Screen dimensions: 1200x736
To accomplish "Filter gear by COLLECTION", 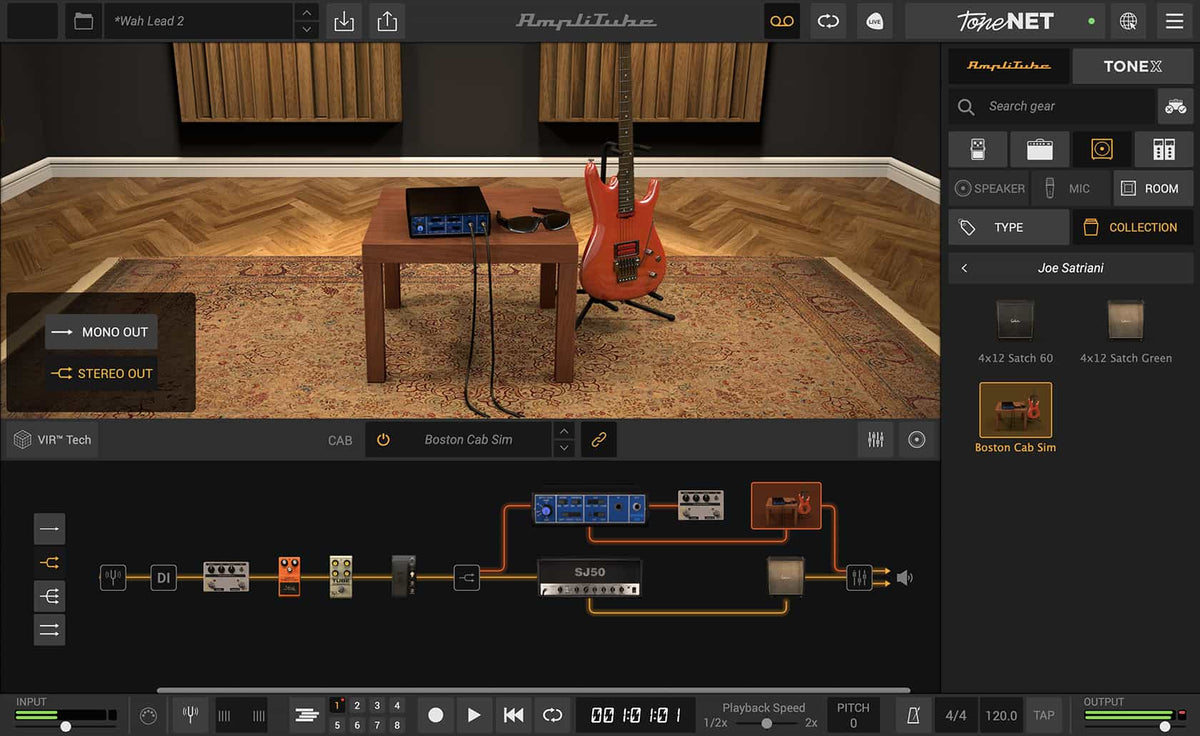I will click(1133, 227).
